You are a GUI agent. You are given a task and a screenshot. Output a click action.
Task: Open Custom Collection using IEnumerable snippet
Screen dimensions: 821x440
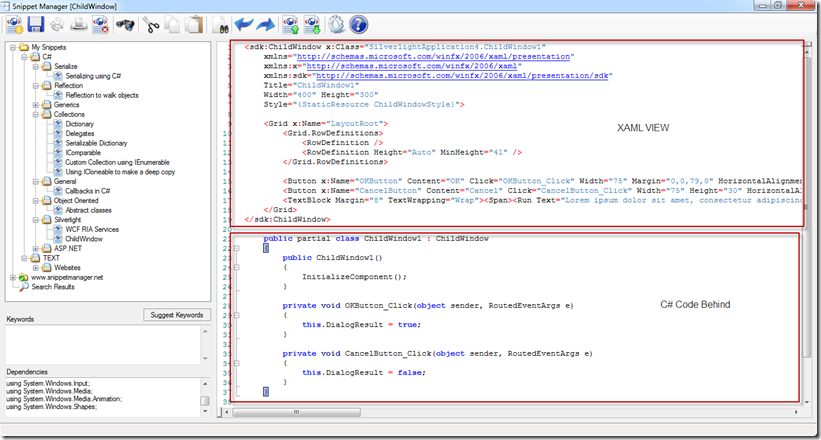tap(117, 162)
